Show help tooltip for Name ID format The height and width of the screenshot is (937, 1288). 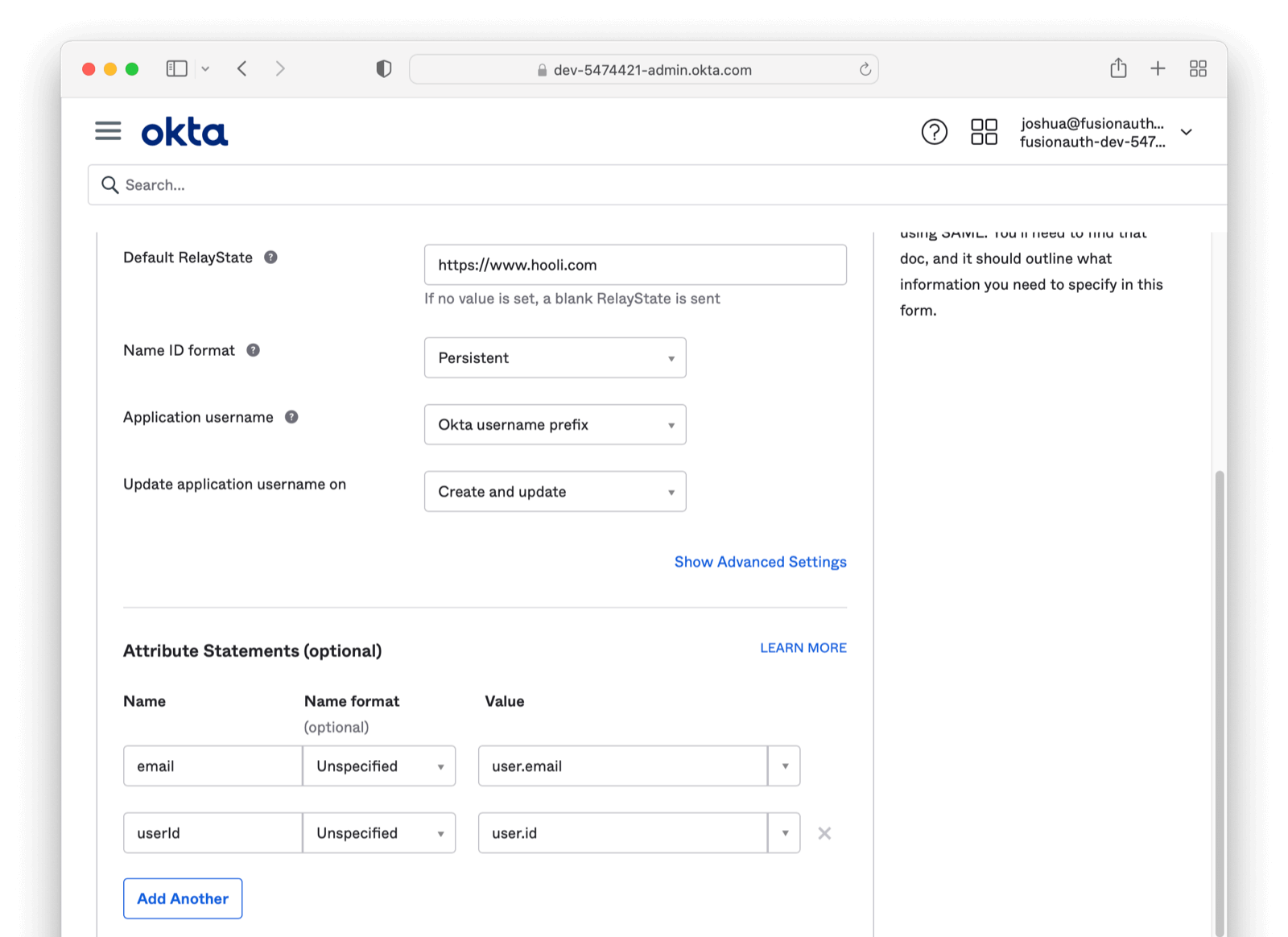point(253,350)
